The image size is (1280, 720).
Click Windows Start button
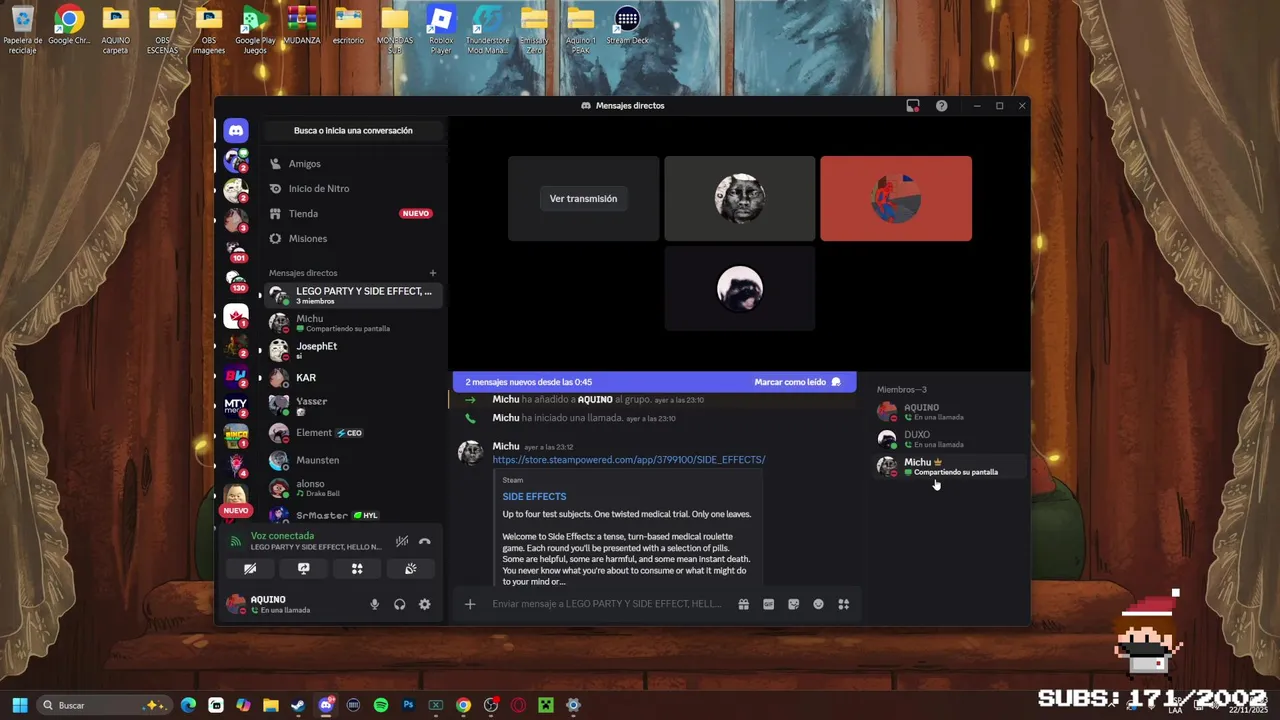(x=19, y=705)
